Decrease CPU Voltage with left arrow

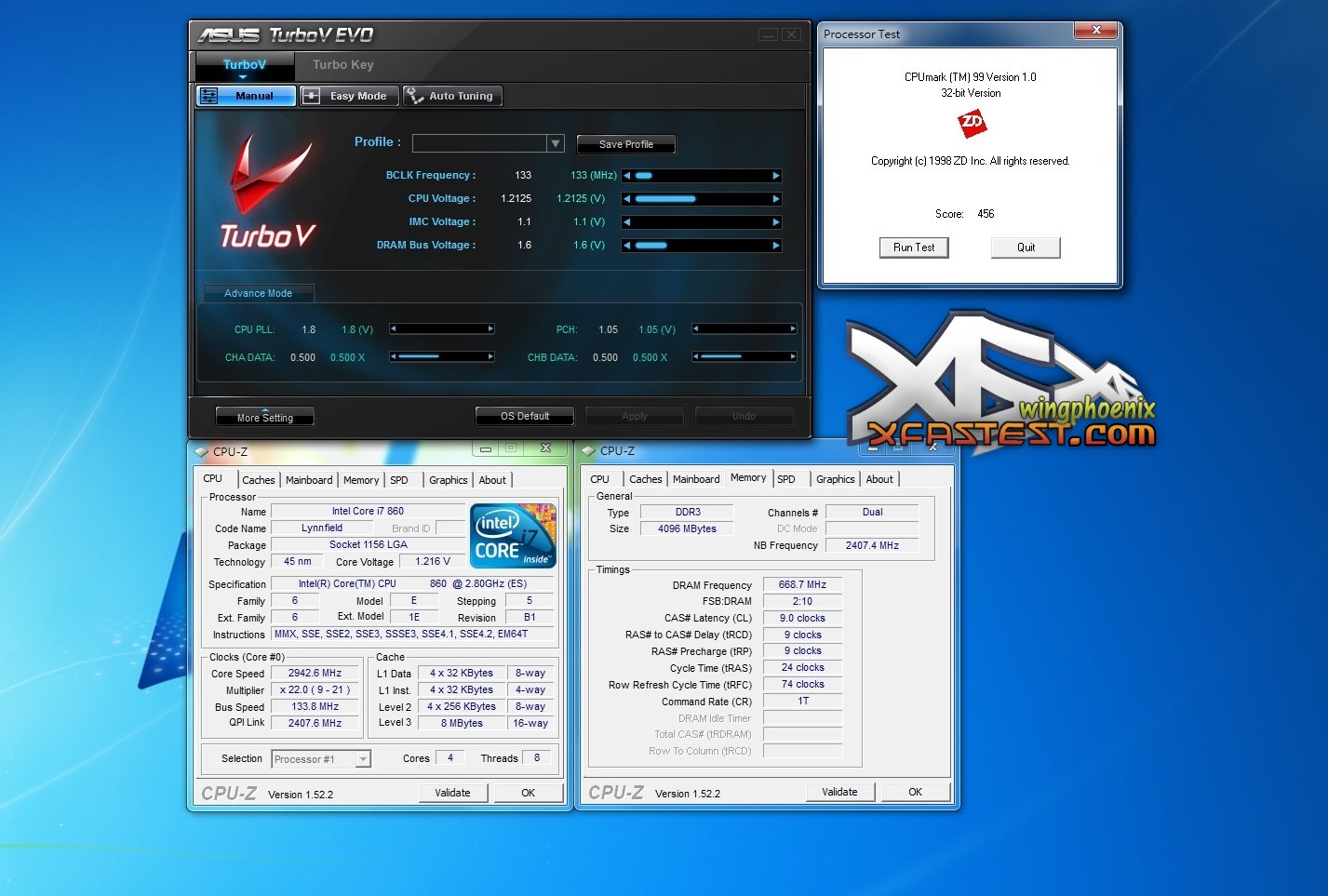(x=627, y=199)
